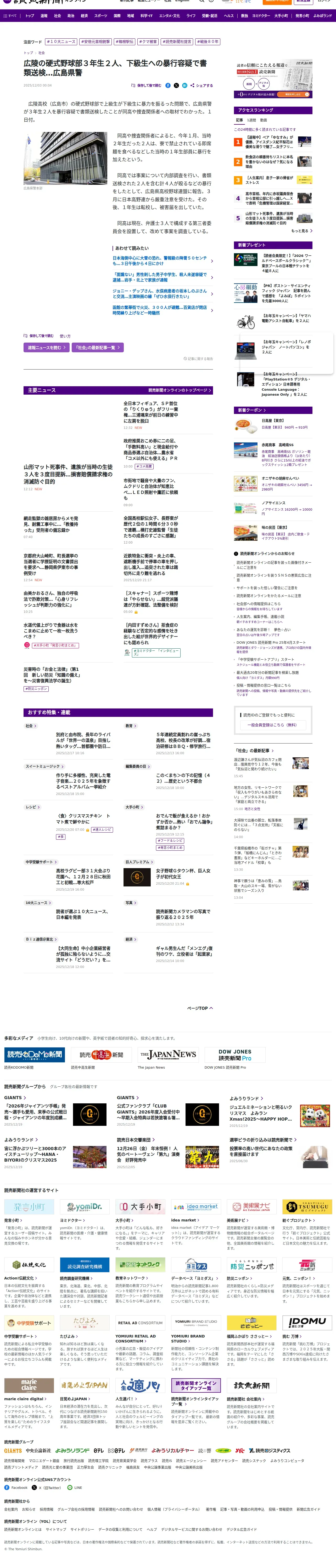Open スポーツ in the top navigation bar

click(x=101, y=16)
